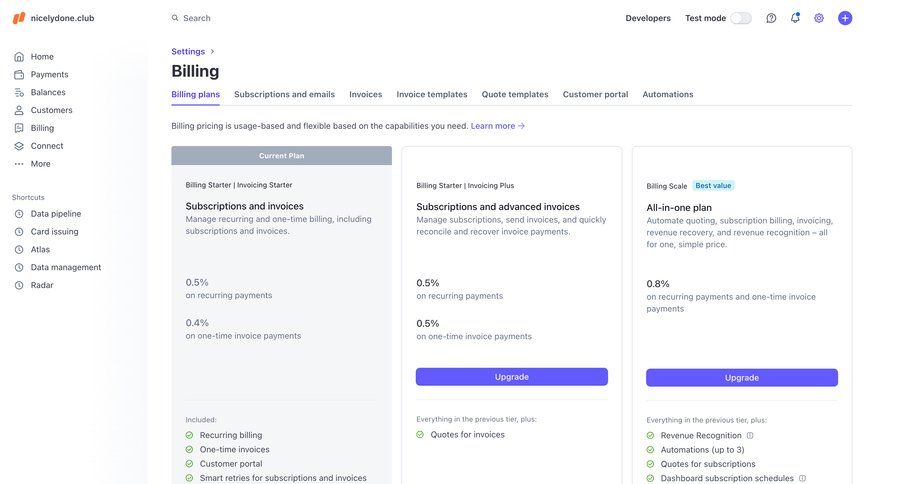Click the Radar shortcut clock icon

point(19,285)
